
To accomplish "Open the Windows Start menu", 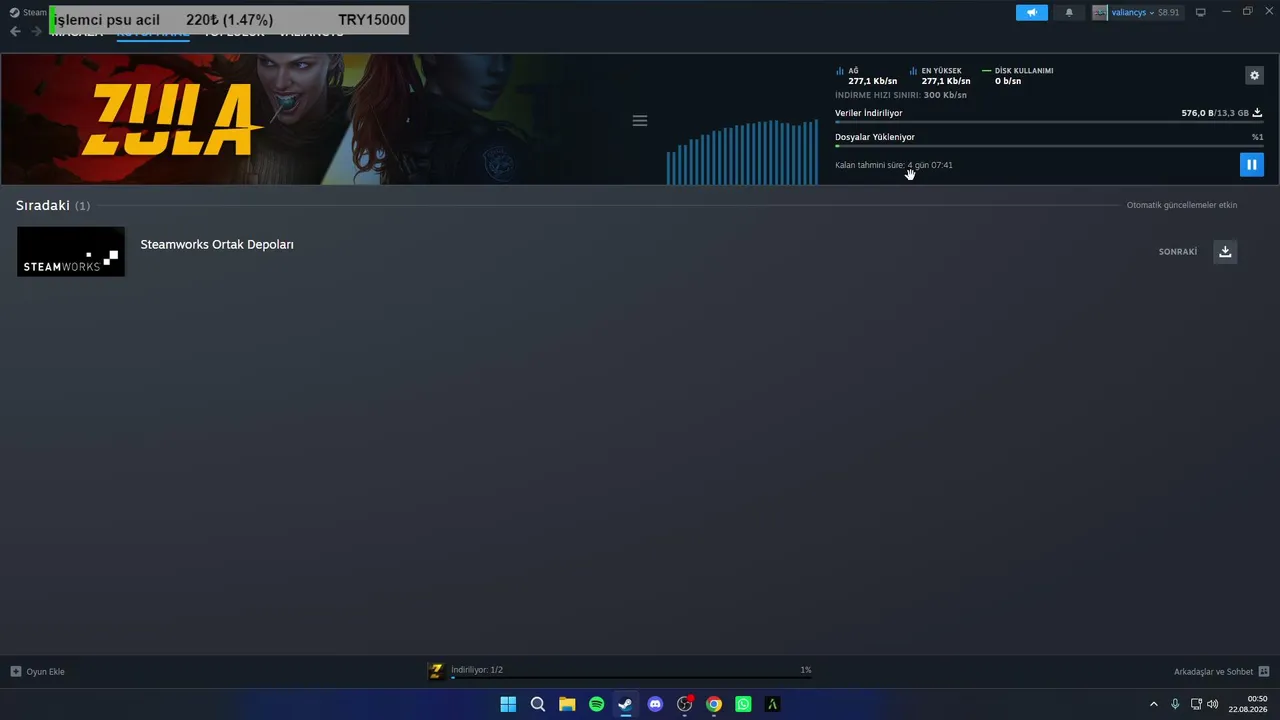I will 508,704.
